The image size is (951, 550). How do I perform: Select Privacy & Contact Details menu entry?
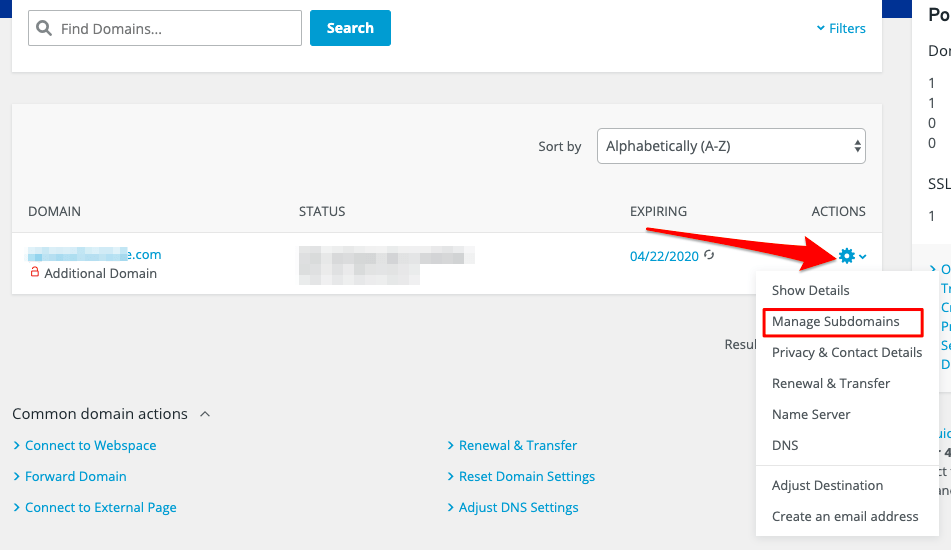coord(847,353)
